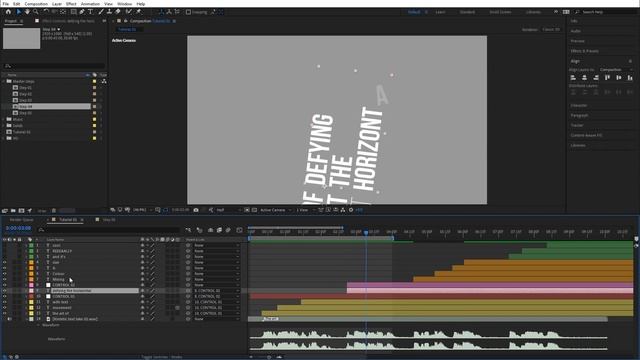
Task: Select the Rotation tool
Action: 46,12
